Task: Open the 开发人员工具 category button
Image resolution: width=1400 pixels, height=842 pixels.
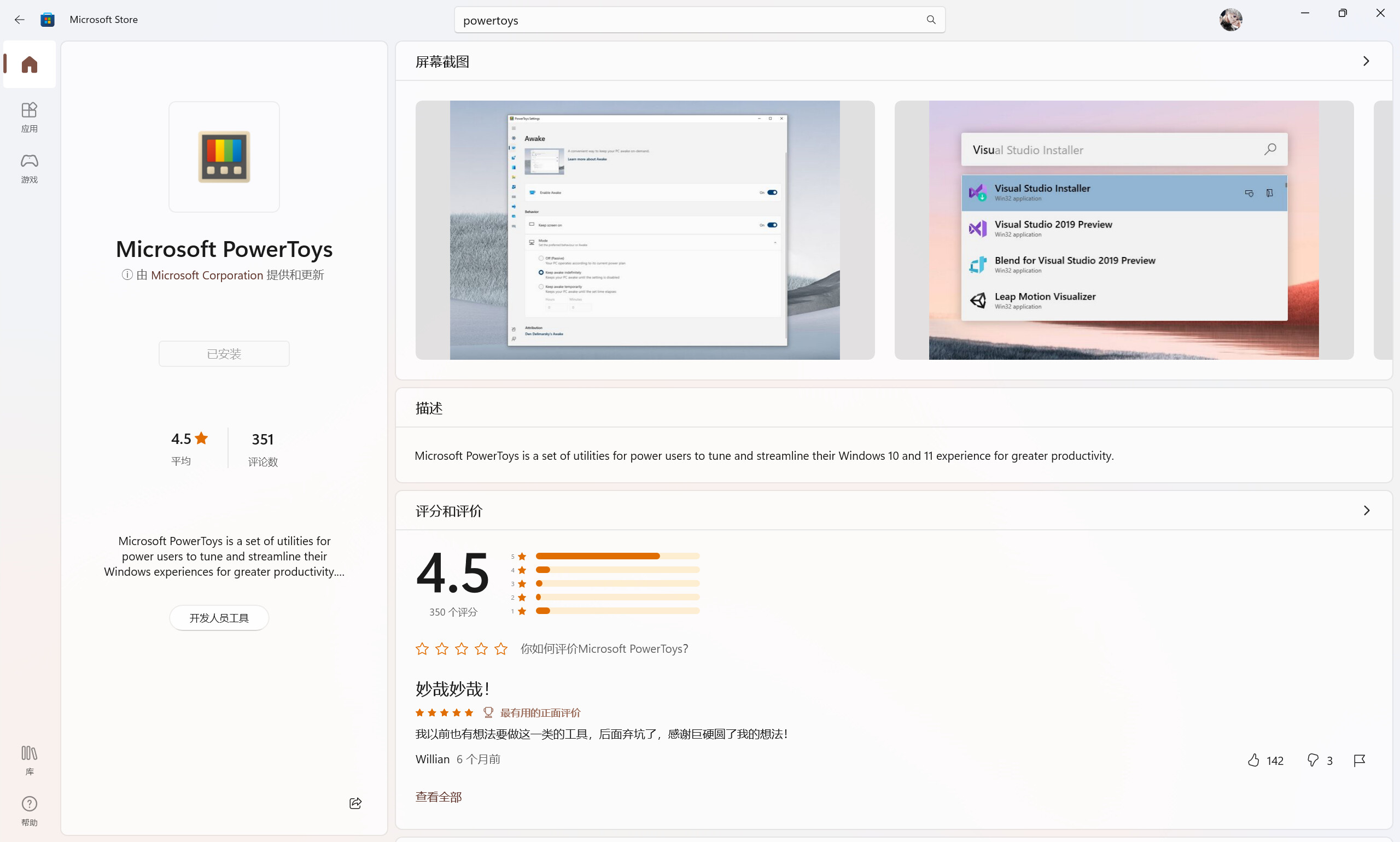Action: [x=219, y=618]
